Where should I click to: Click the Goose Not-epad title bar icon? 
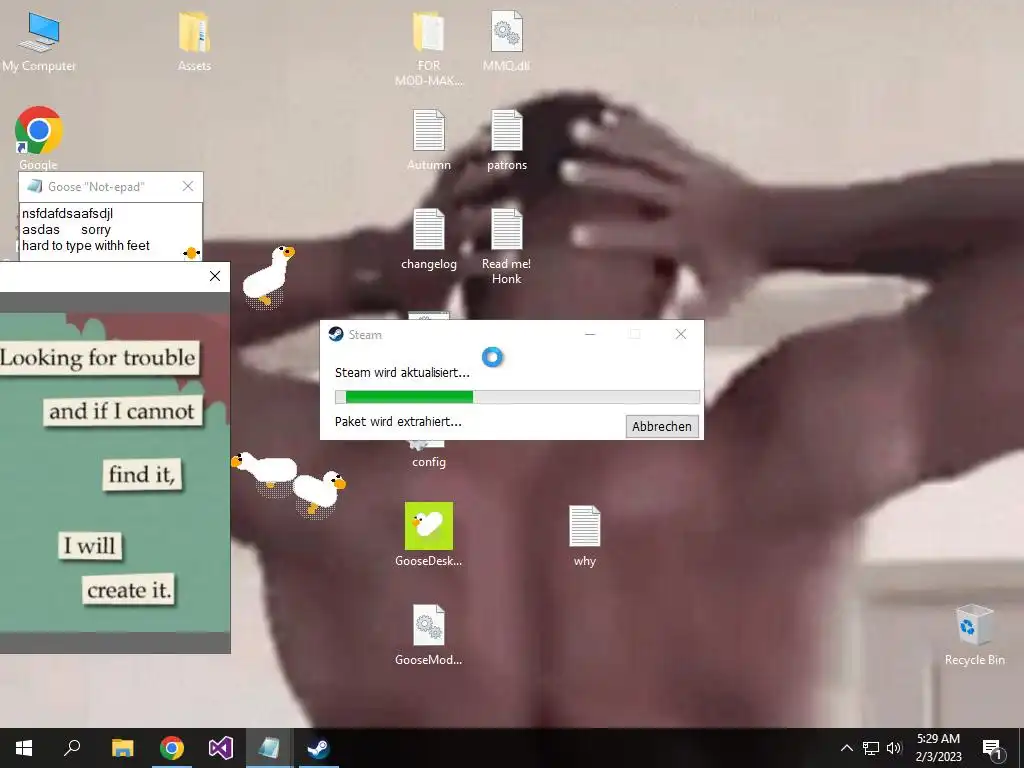pos(34,187)
